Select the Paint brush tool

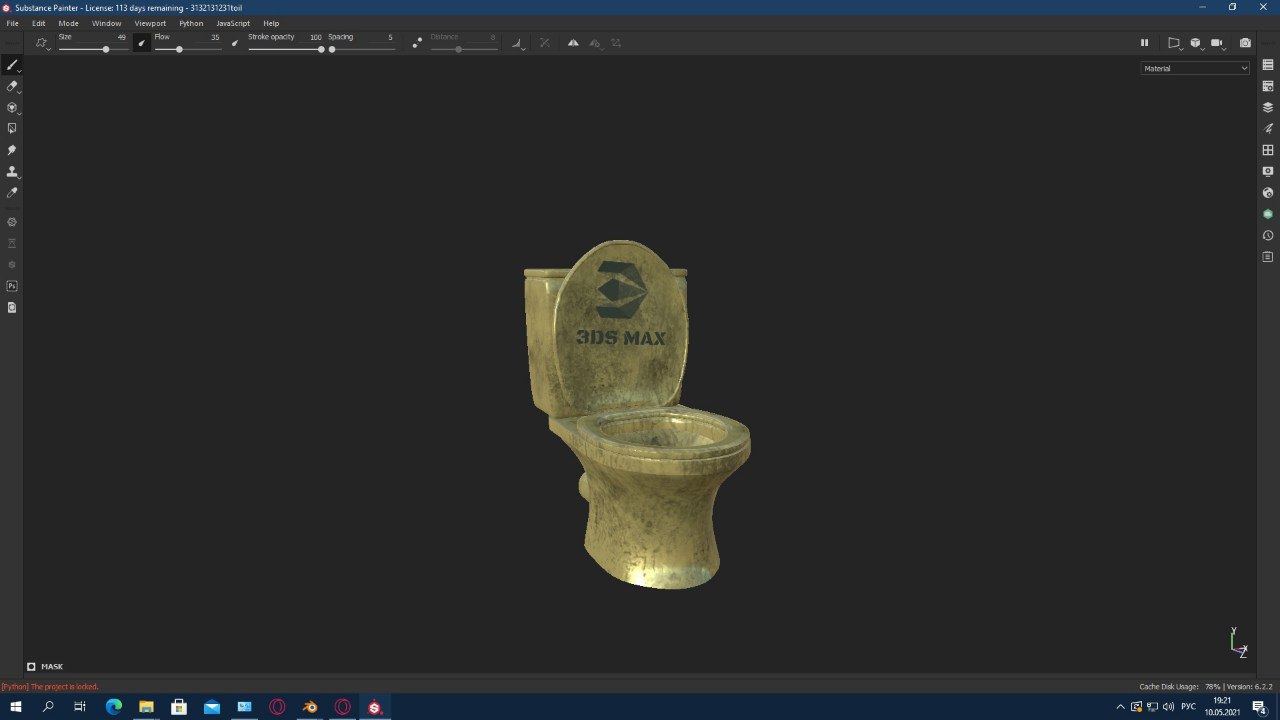pos(12,65)
